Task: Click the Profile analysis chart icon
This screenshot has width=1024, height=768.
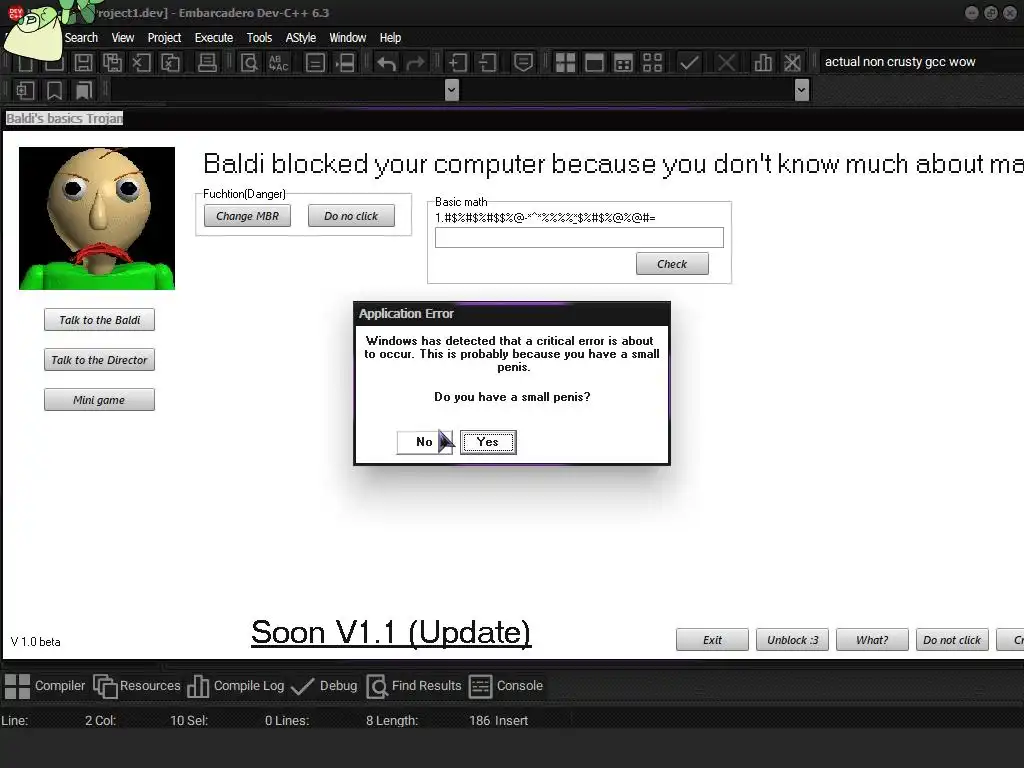Action: 762,63
